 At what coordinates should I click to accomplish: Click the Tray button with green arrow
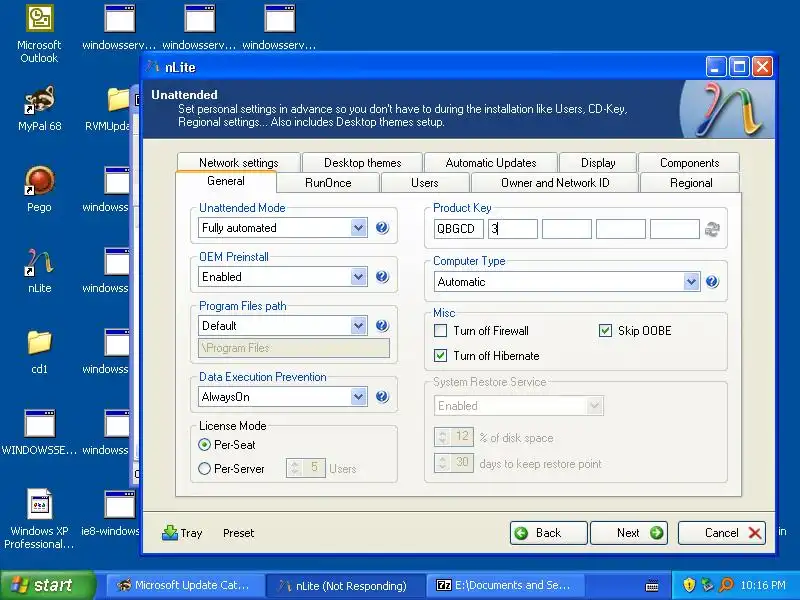coord(182,533)
